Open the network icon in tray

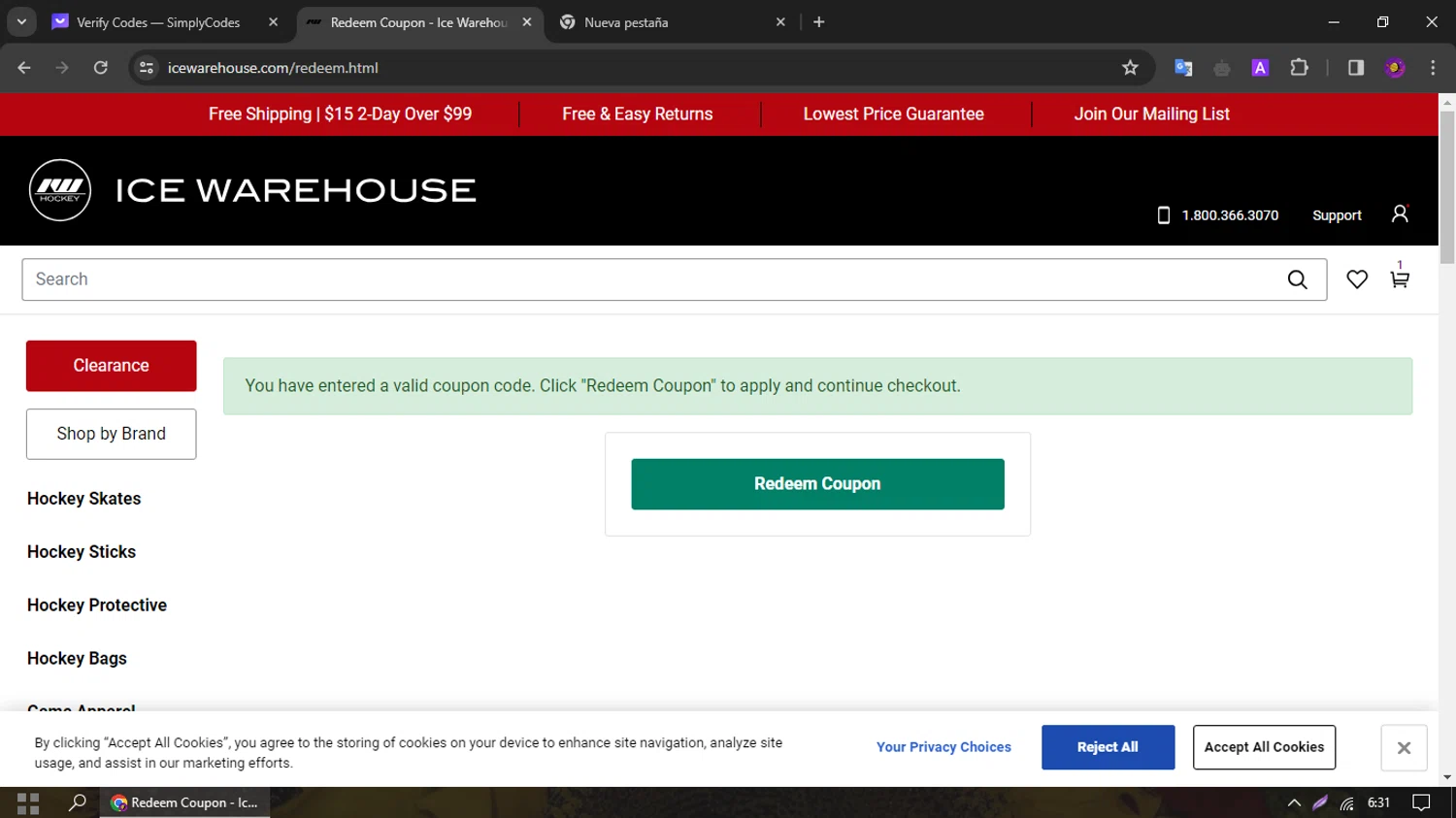[1347, 802]
